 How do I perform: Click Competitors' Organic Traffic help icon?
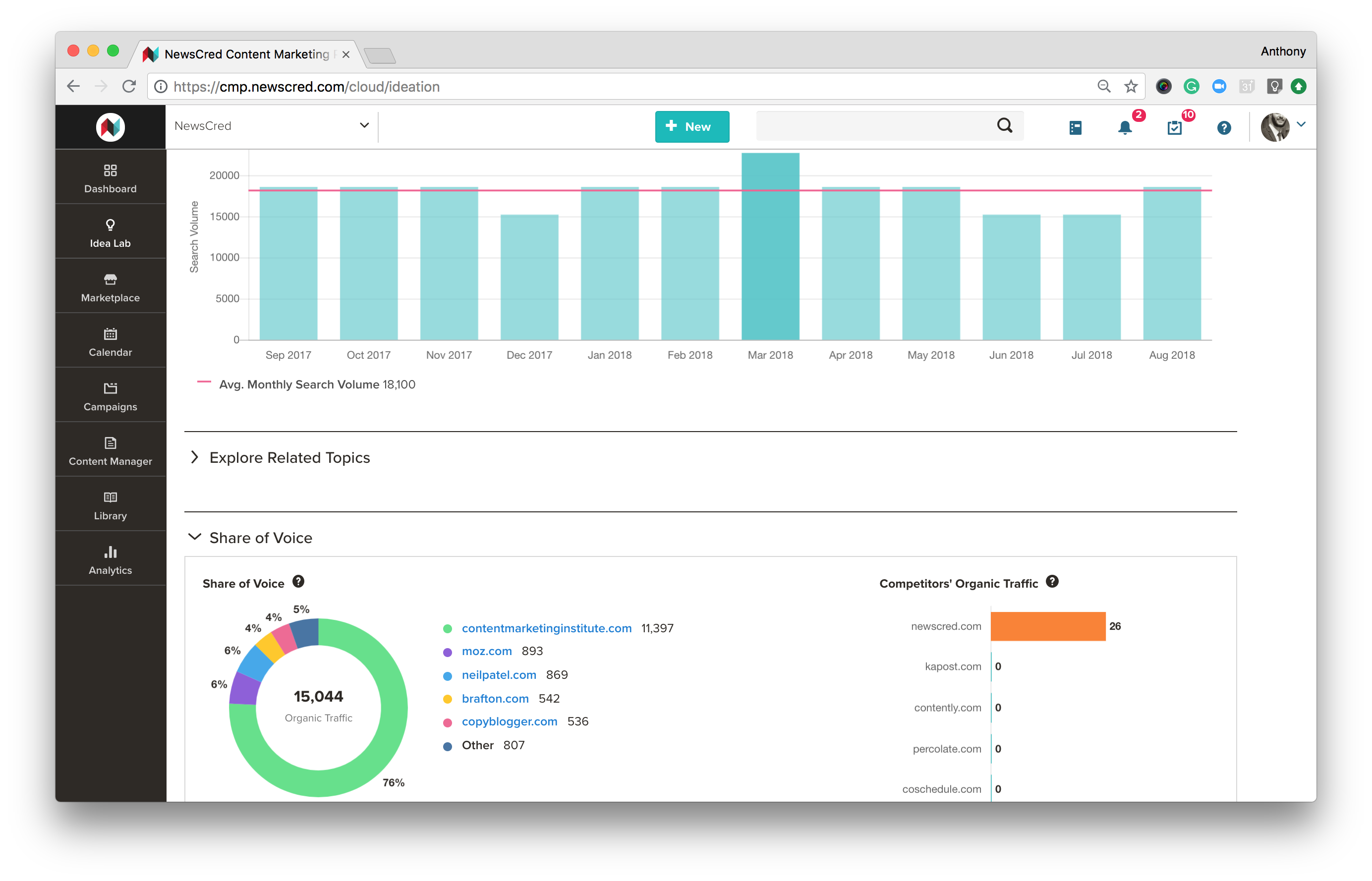point(1052,582)
